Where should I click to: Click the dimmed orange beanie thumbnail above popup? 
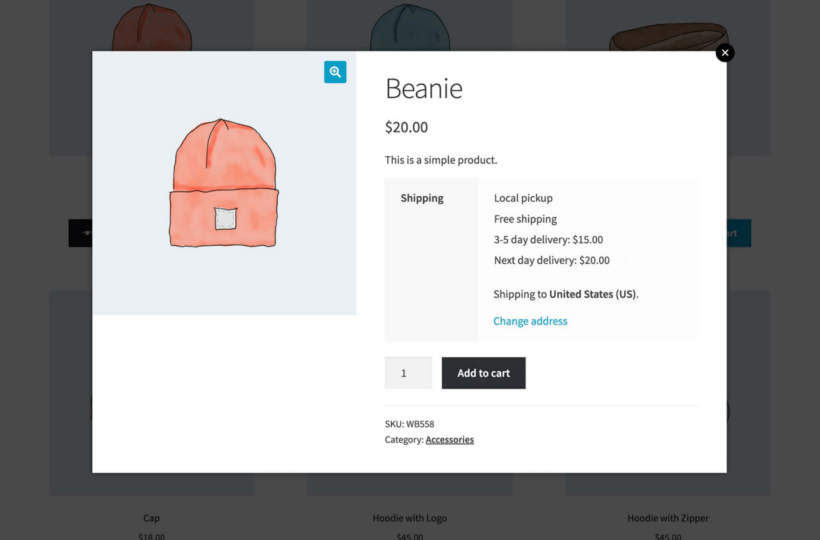[x=152, y=27]
